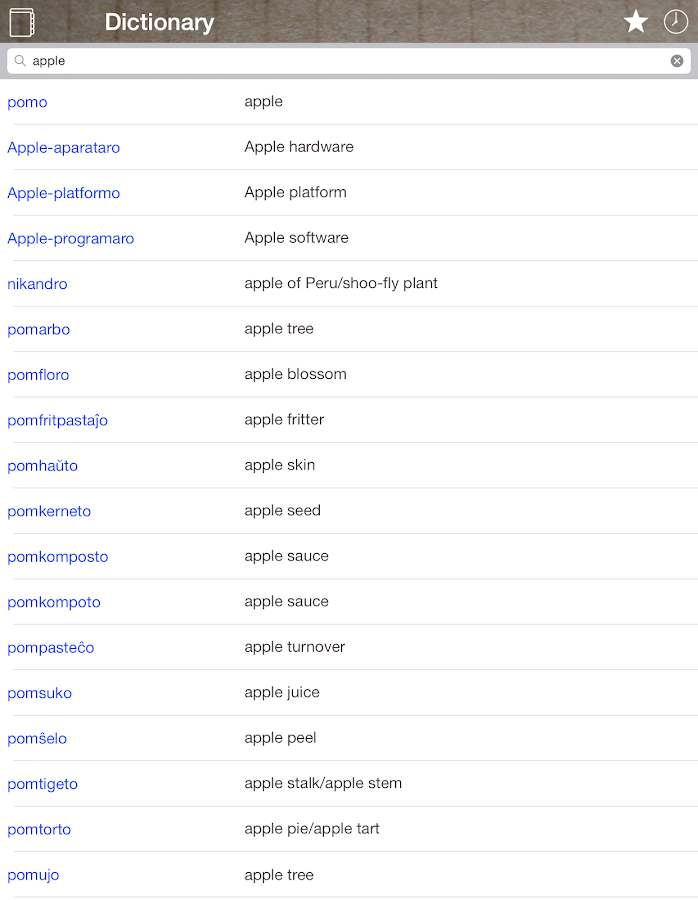The height and width of the screenshot is (900, 698).
Task: Clear the search field with the X
Action: (x=677, y=61)
